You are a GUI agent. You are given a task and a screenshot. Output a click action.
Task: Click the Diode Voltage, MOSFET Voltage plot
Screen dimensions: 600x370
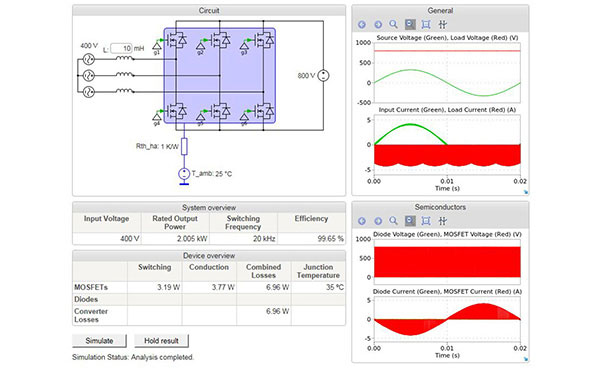tap(447, 261)
